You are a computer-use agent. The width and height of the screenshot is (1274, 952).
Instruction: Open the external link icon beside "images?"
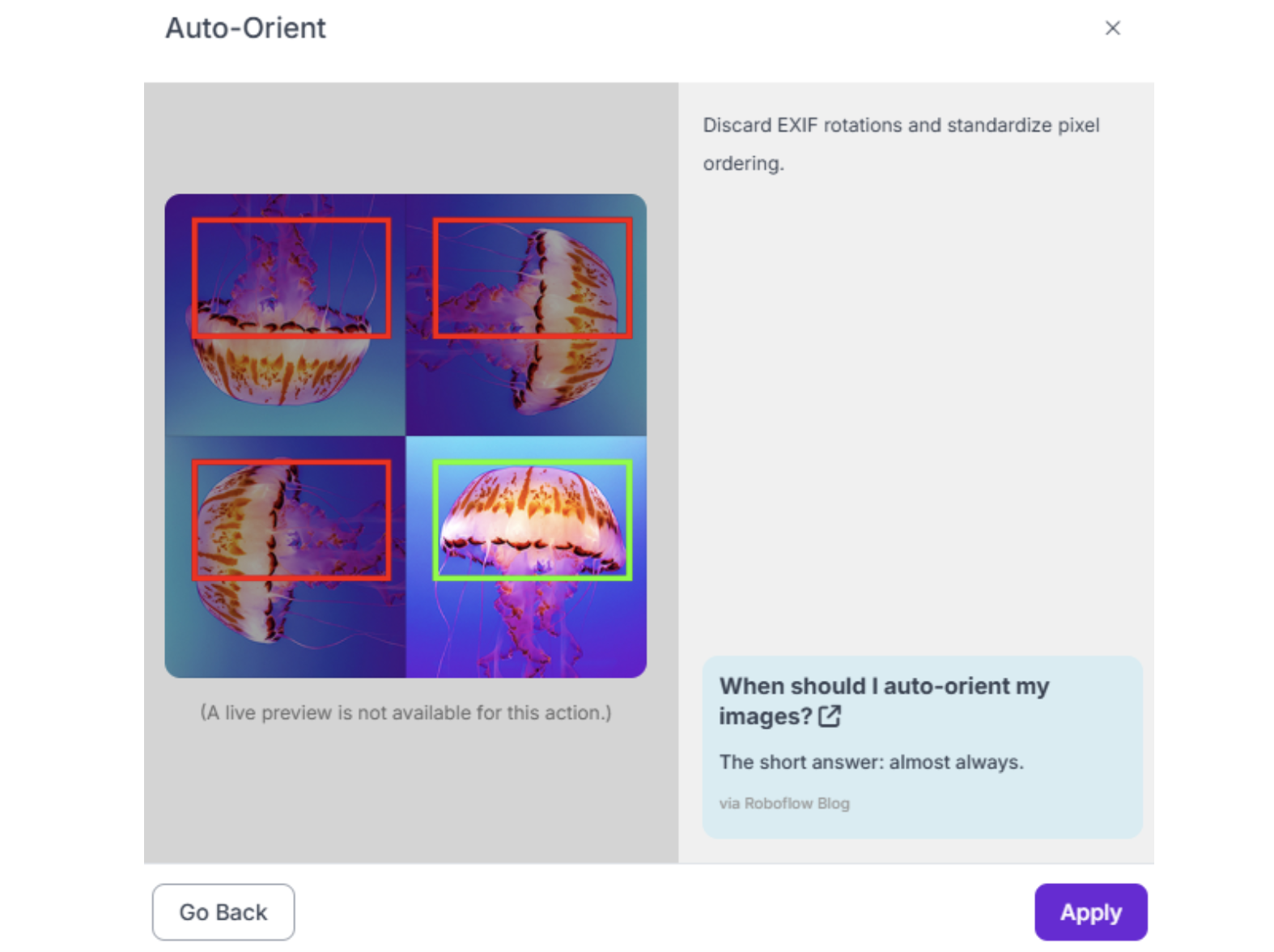(x=830, y=716)
